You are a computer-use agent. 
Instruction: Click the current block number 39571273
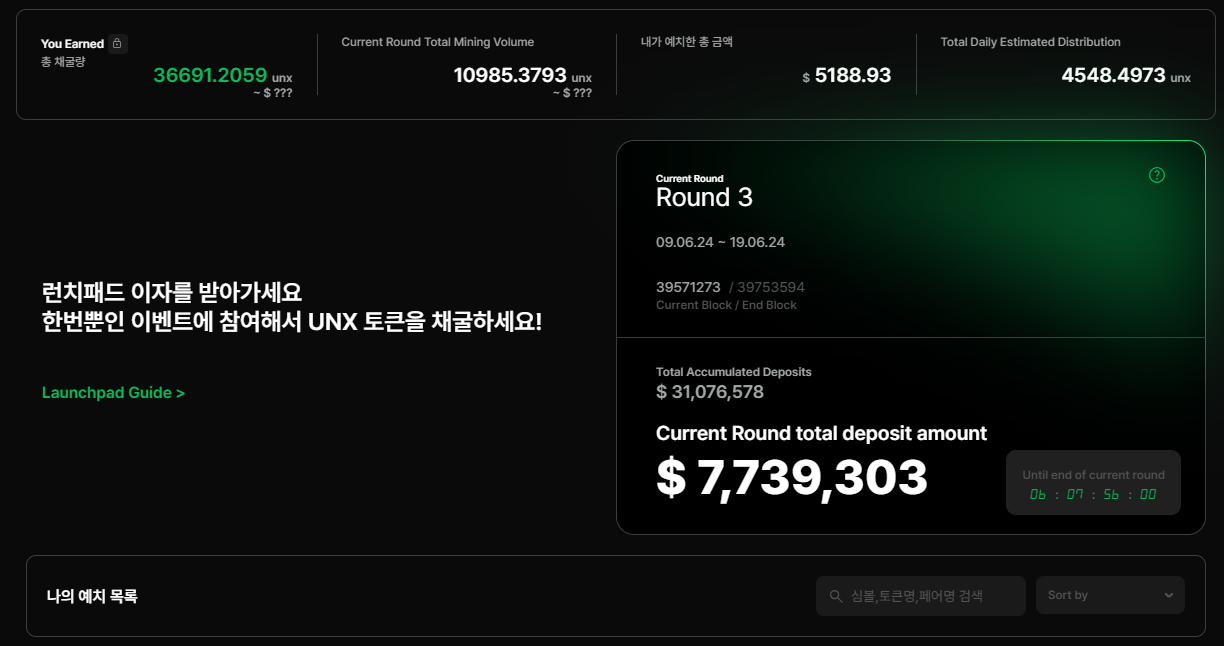click(688, 287)
